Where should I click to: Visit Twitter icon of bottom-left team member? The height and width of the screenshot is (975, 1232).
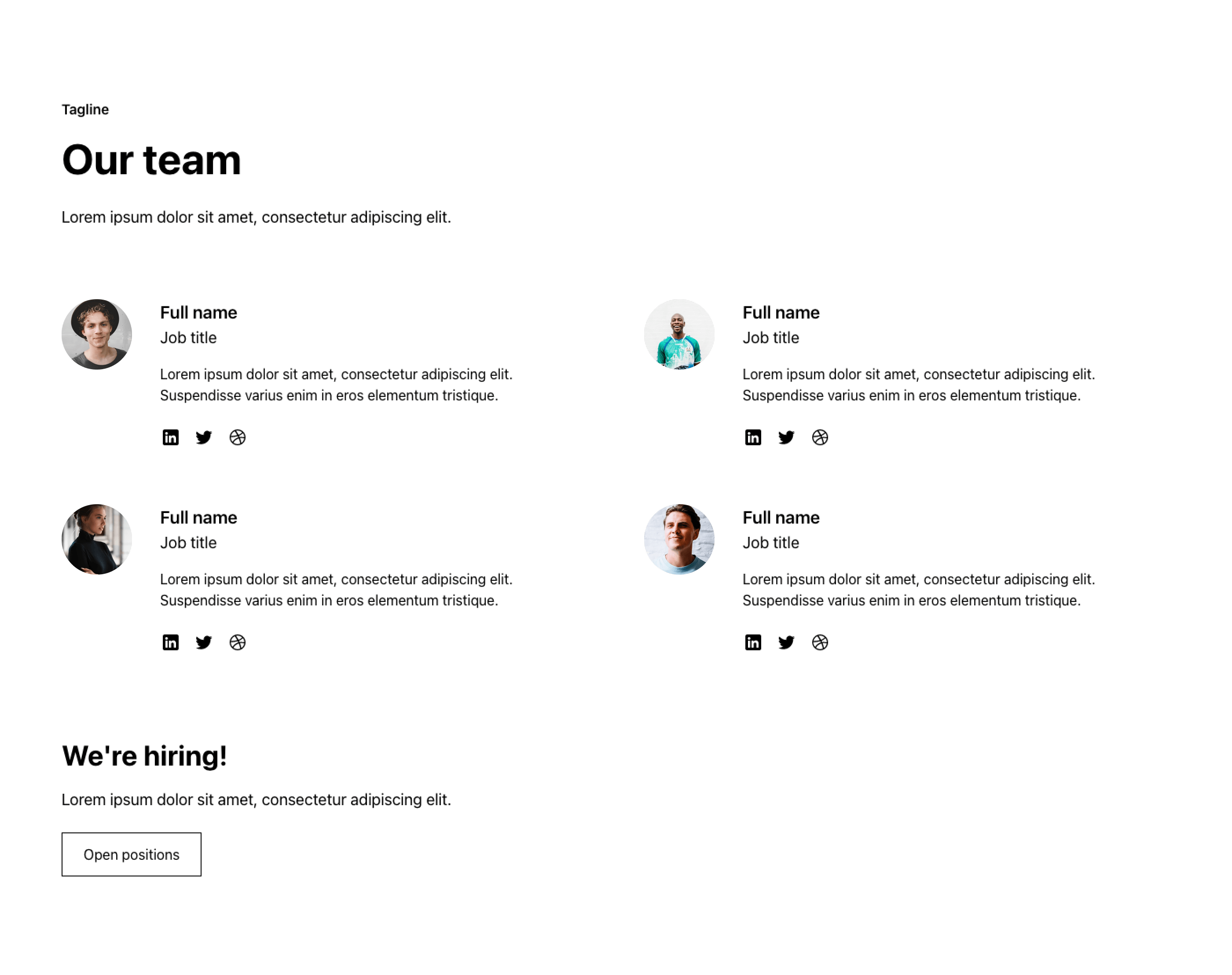coord(204,642)
